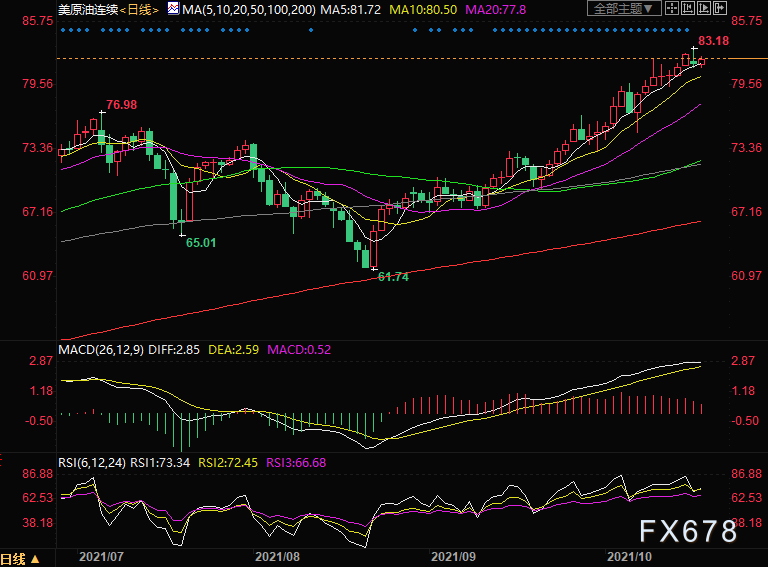Click the 2021/09 date axis label

(454, 557)
